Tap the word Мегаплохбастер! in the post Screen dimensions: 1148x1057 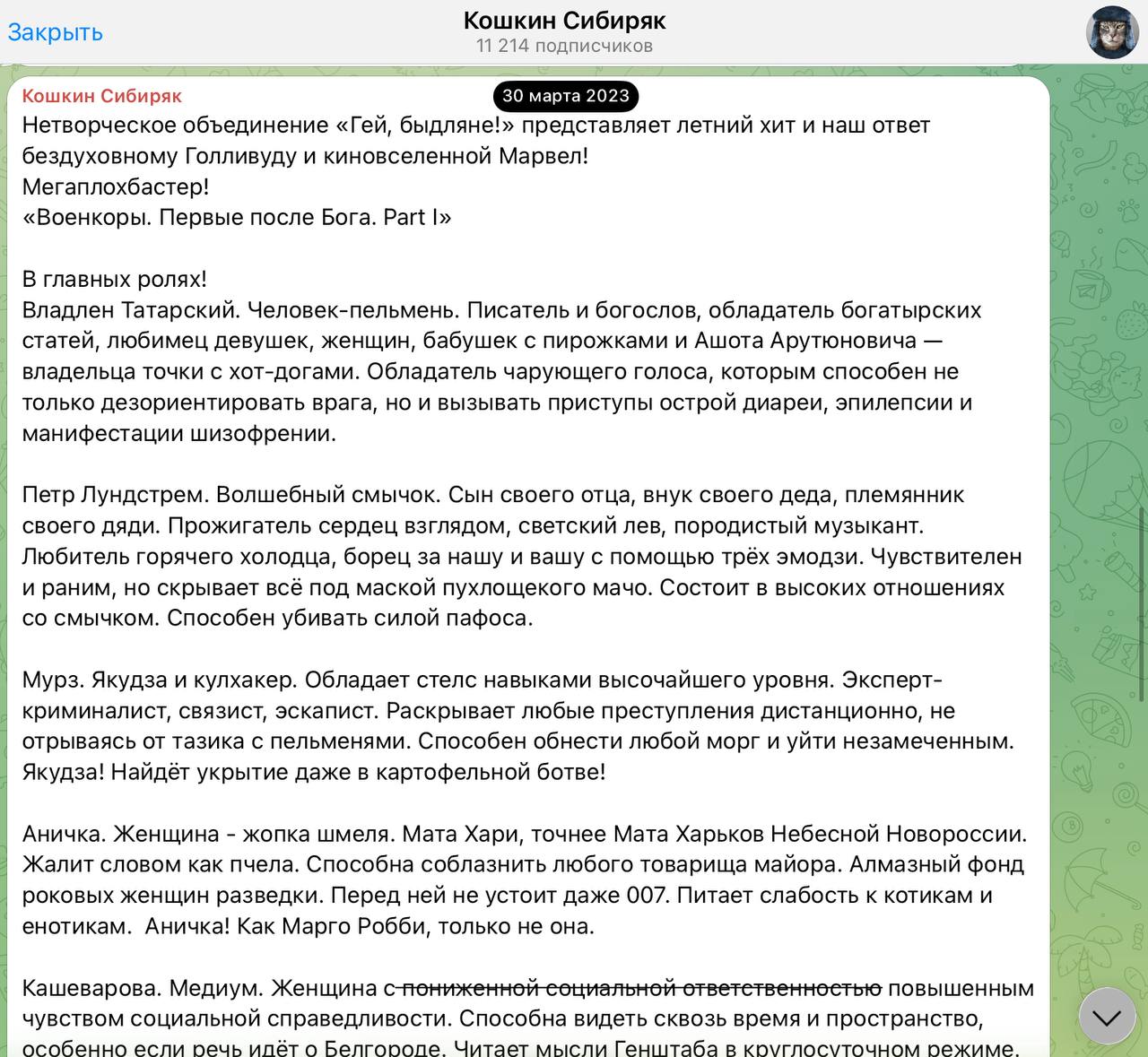[116, 187]
